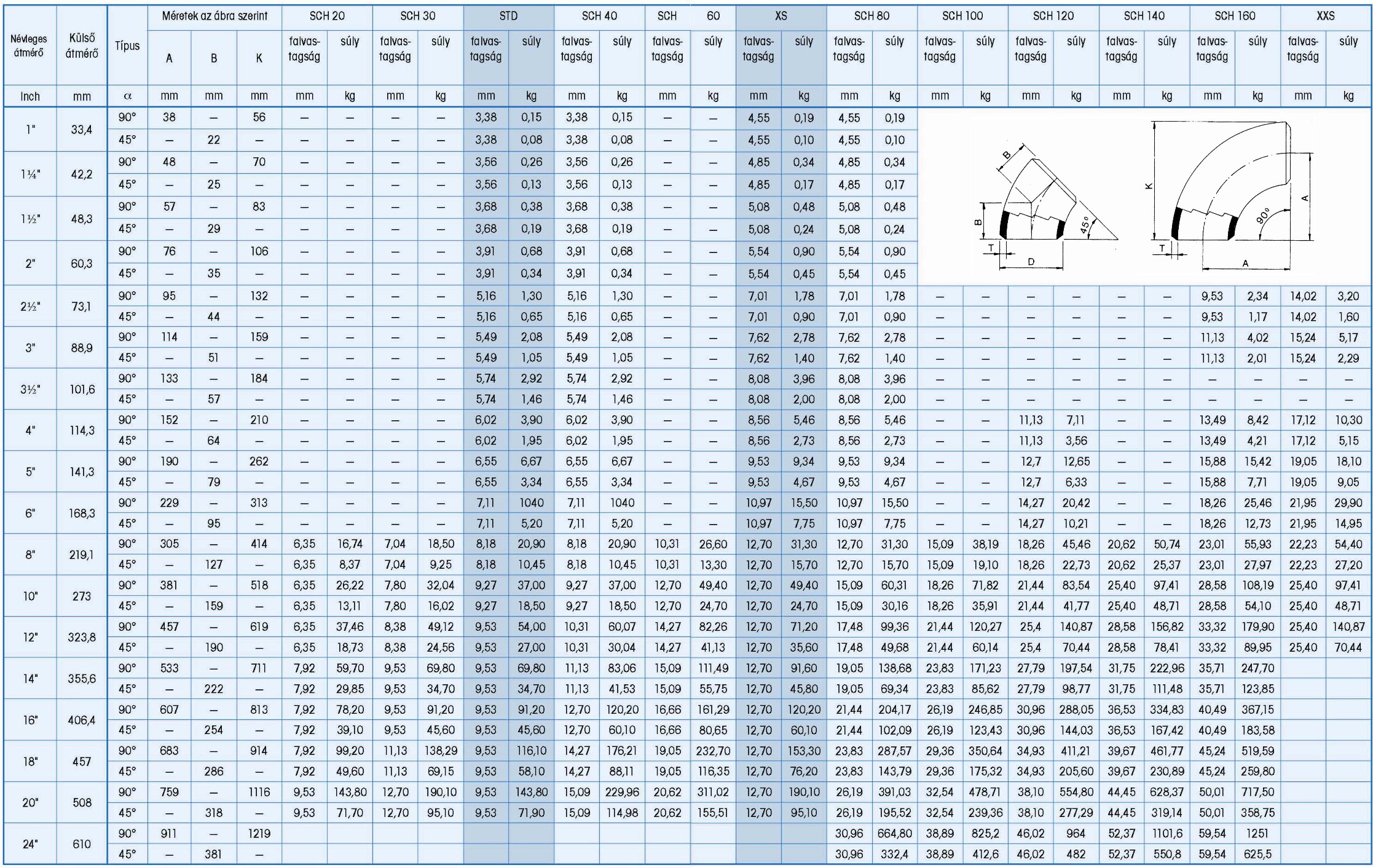Click SCH 160 weight value '1251'

[1257, 834]
